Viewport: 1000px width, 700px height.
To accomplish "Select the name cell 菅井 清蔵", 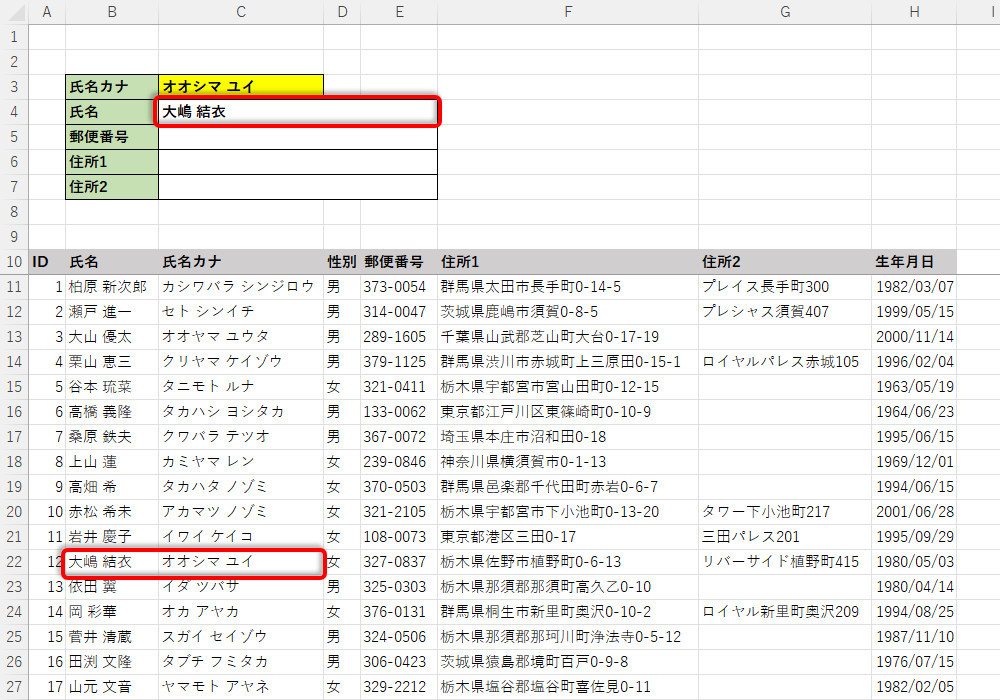I will click(112, 636).
